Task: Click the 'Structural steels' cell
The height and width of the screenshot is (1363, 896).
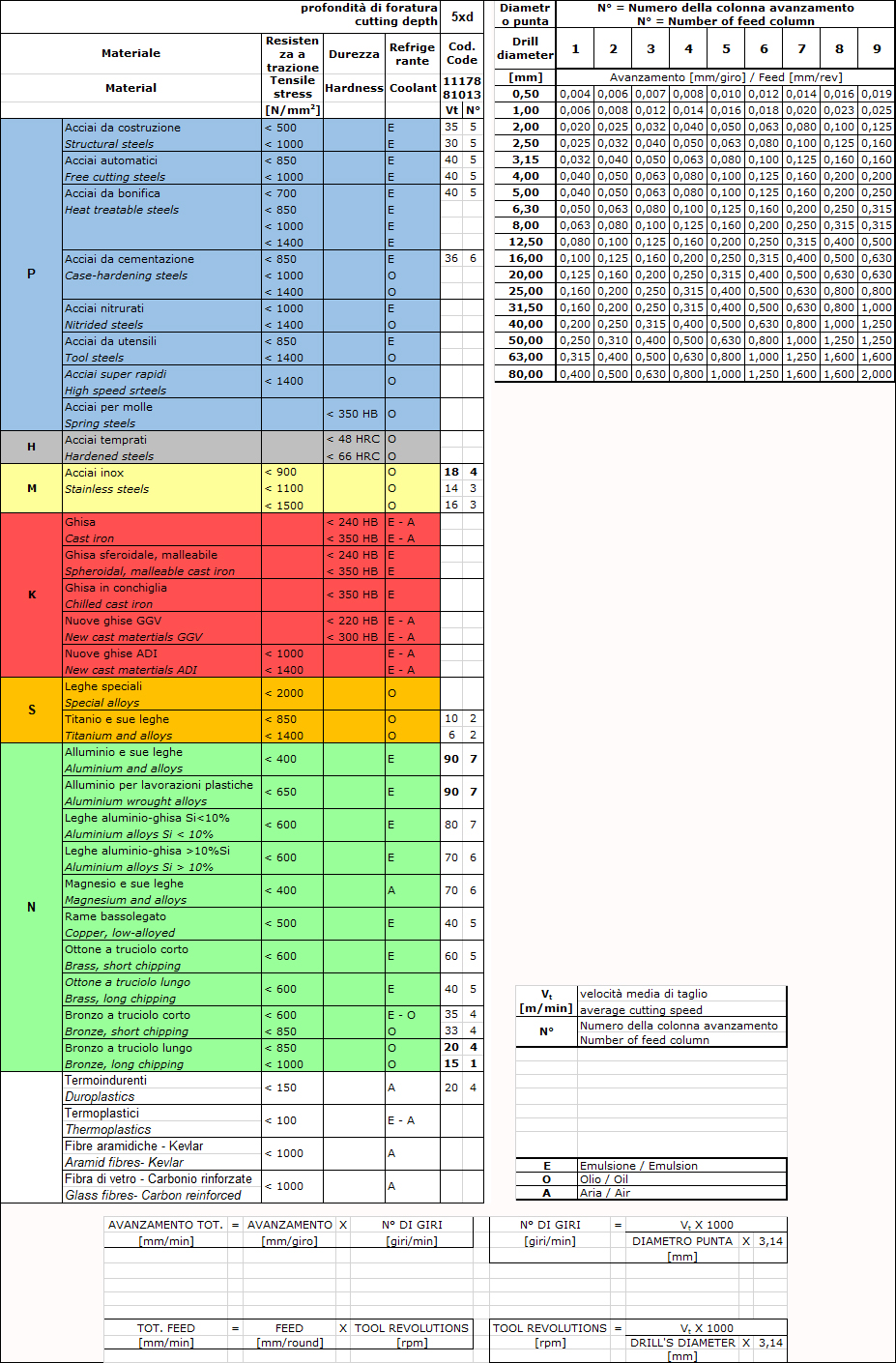Action: 162,144
